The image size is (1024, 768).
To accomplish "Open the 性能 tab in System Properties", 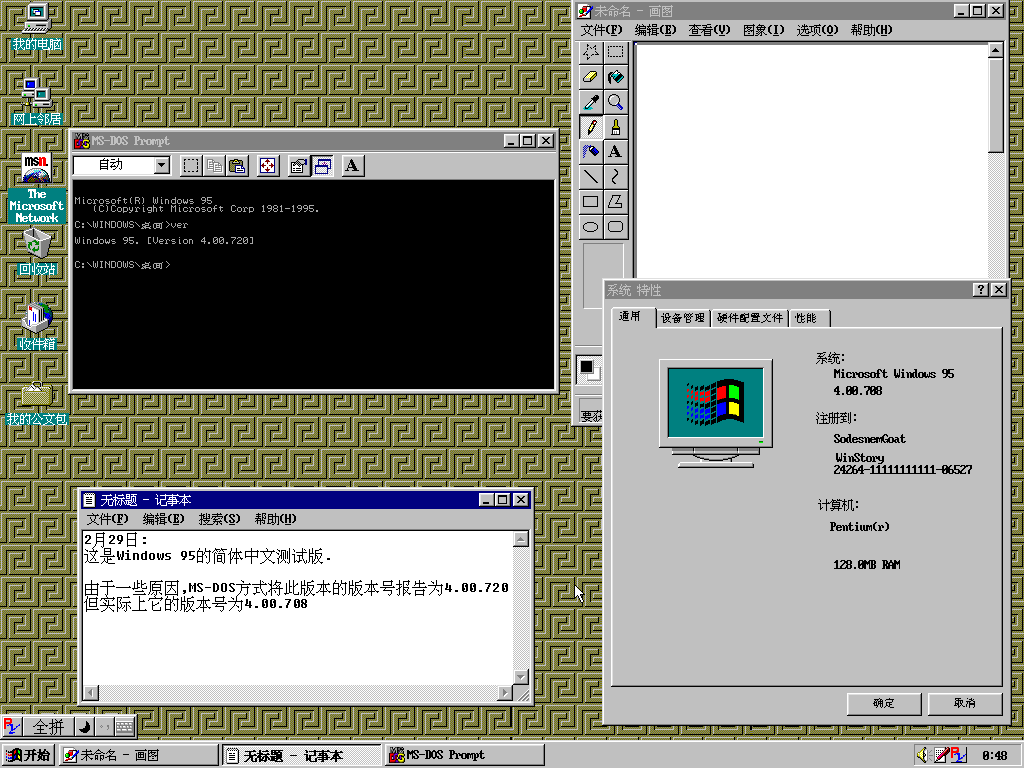I will coord(806,318).
